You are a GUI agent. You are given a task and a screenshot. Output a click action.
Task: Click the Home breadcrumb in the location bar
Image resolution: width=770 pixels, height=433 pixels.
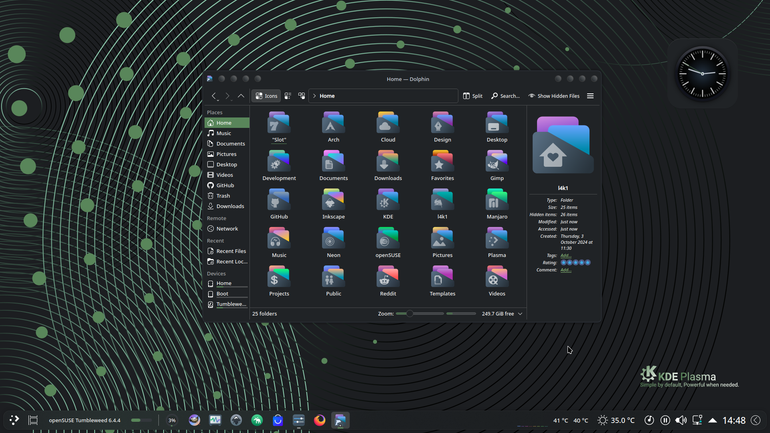click(x=327, y=96)
